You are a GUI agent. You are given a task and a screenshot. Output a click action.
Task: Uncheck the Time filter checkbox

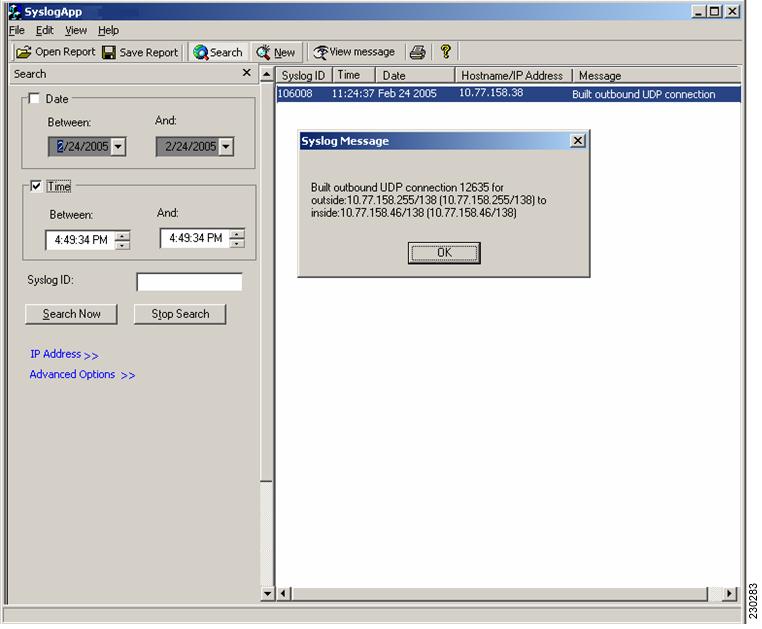(35, 186)
